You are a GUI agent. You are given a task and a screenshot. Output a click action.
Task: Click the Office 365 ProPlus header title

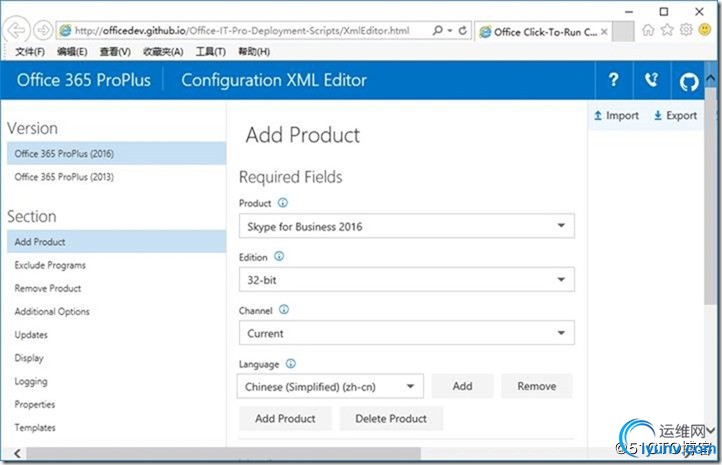coord(84,80)
